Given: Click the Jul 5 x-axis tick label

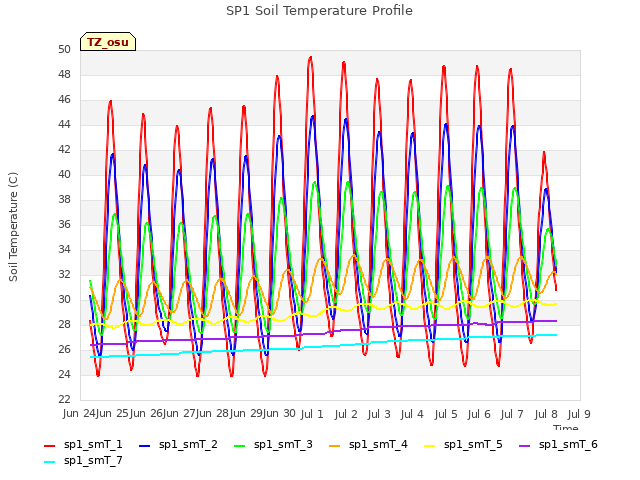Looking at the screenshot, I should pyautogui.click(x=446, y=414).
